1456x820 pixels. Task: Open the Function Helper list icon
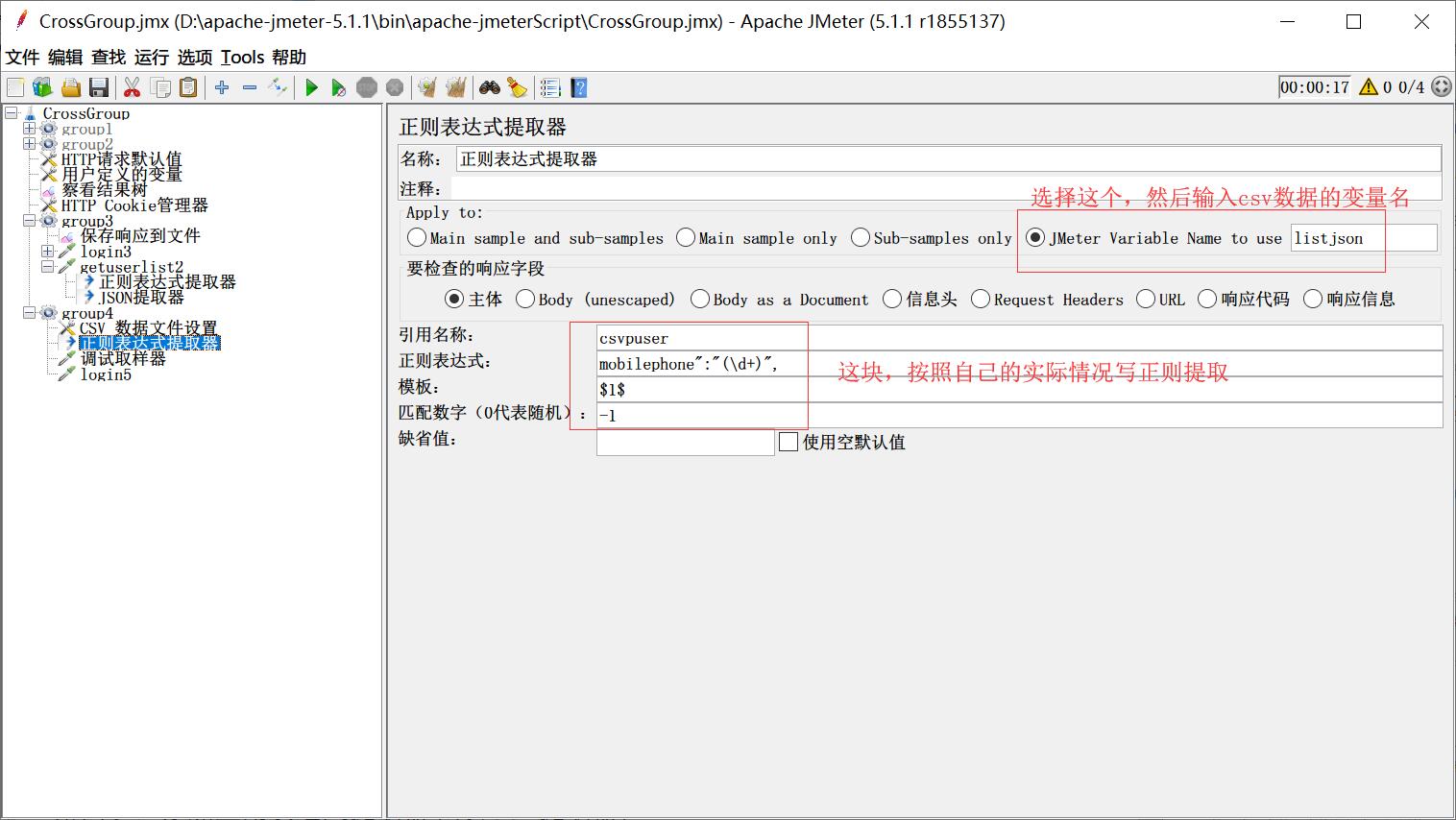point(549,88)
